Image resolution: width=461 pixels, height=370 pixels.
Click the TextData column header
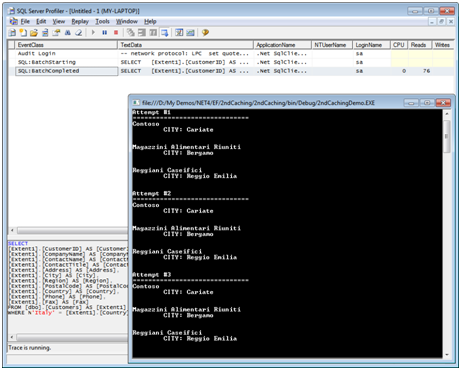click(x=185, y=45)
